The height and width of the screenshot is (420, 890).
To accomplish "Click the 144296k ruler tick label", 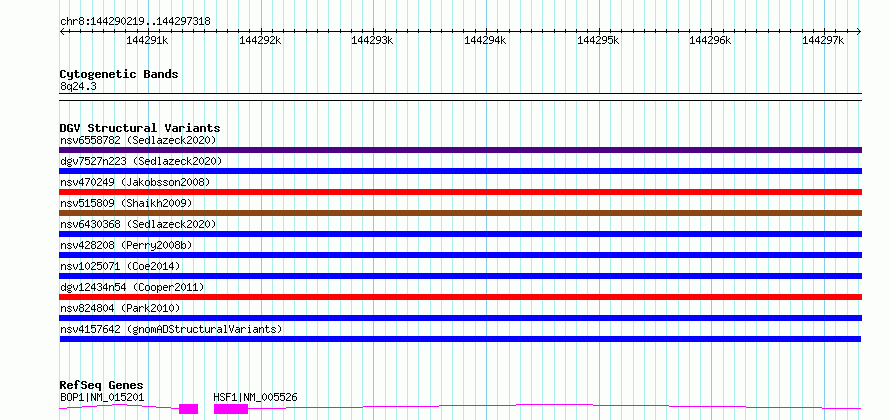I will (710, 40).
